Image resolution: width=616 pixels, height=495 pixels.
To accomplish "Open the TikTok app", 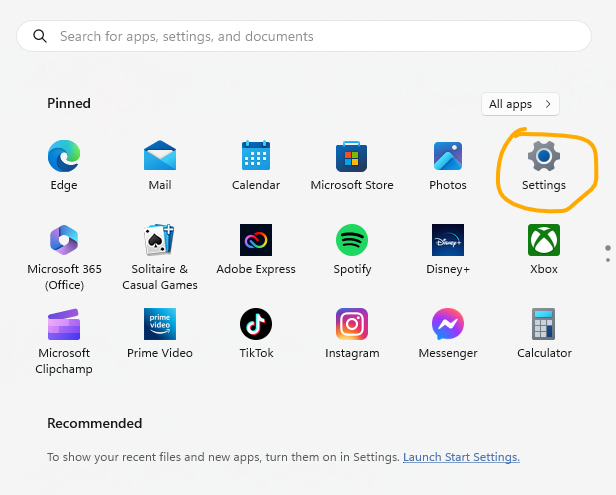I will [256, 333].
